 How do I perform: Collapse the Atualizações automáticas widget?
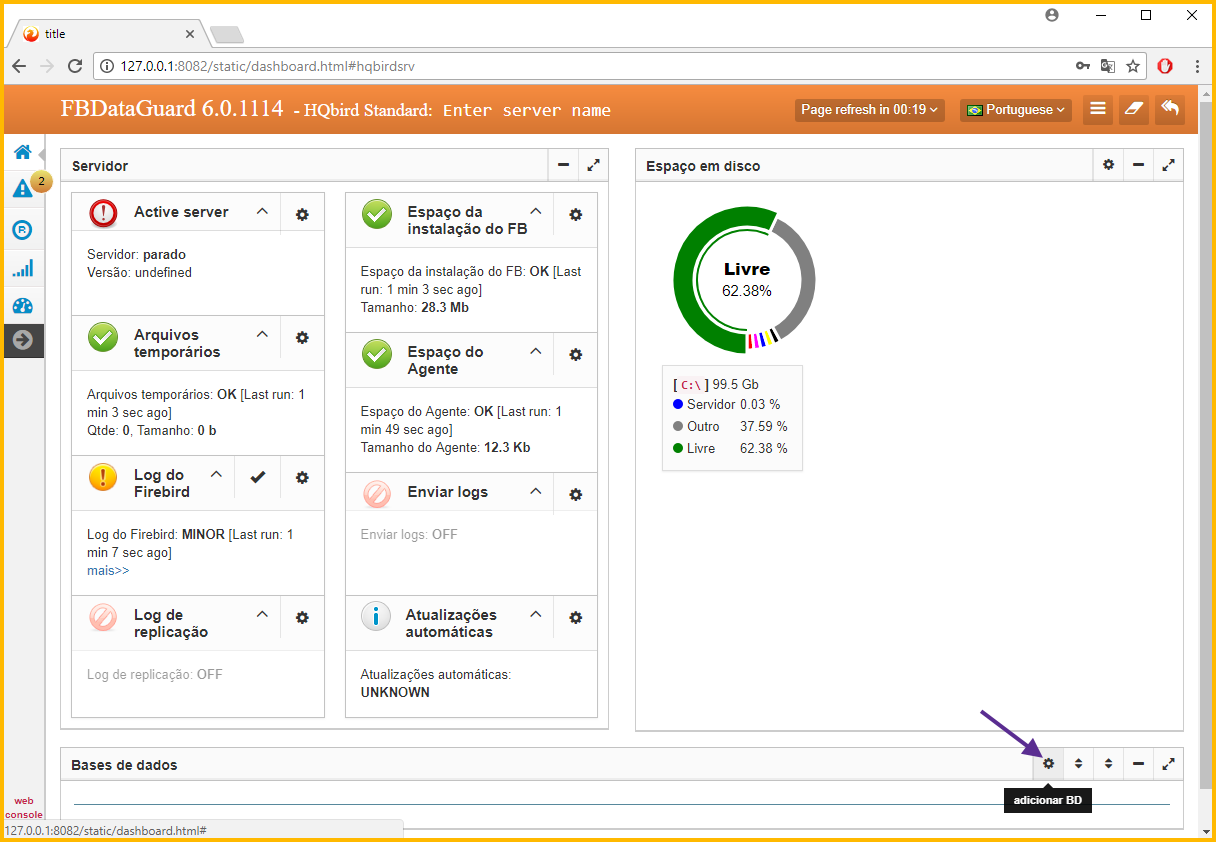point(535,614)
